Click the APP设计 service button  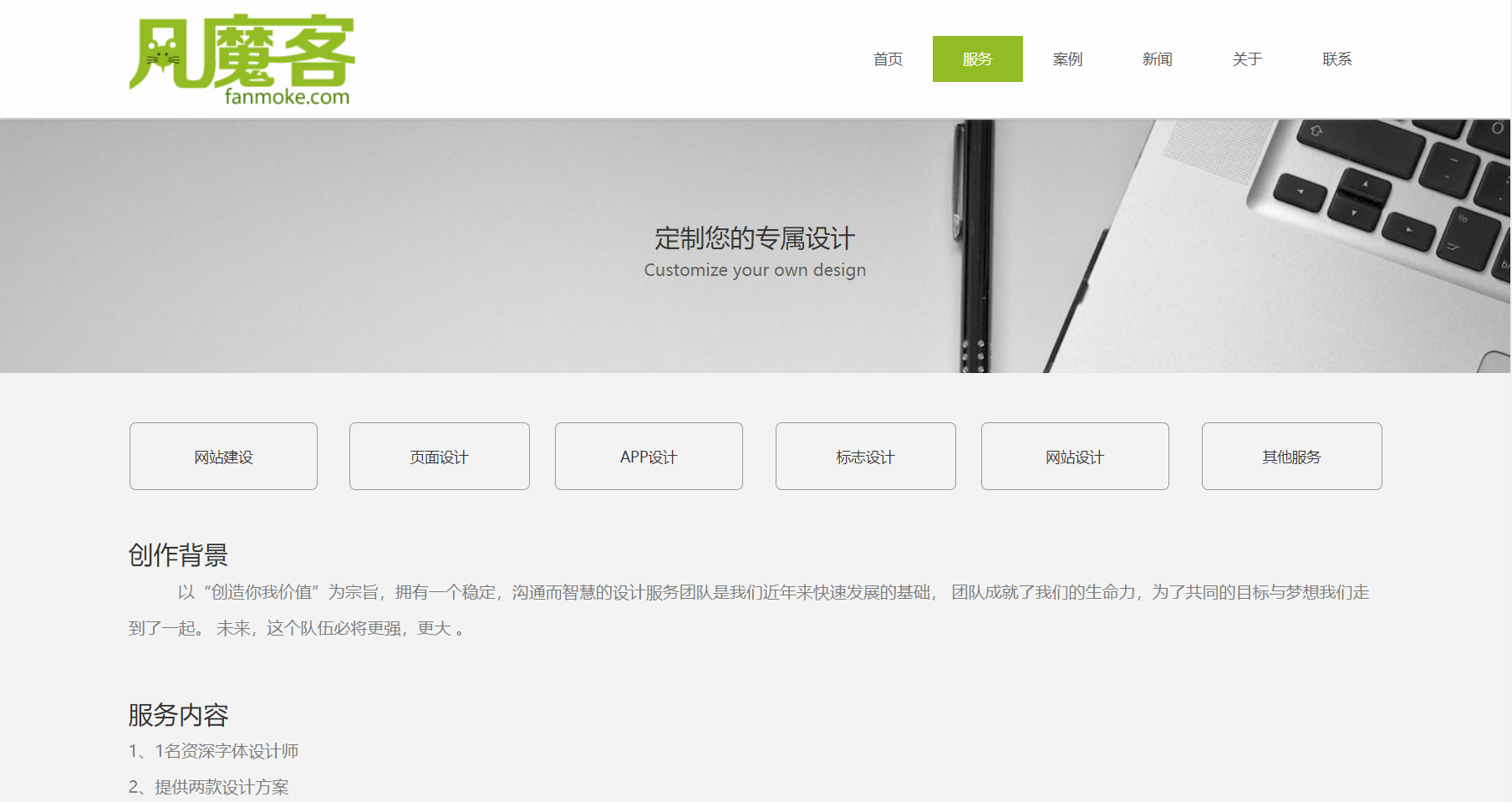649,457
